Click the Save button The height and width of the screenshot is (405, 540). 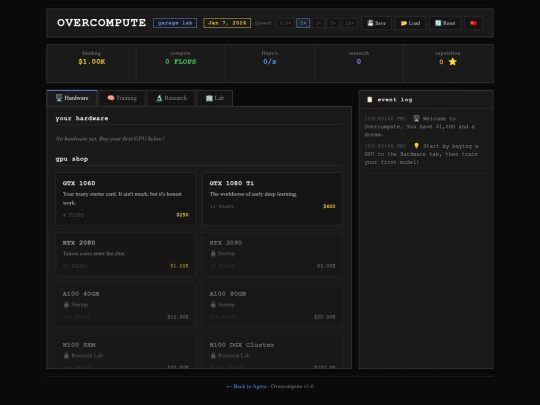point(376,23)
